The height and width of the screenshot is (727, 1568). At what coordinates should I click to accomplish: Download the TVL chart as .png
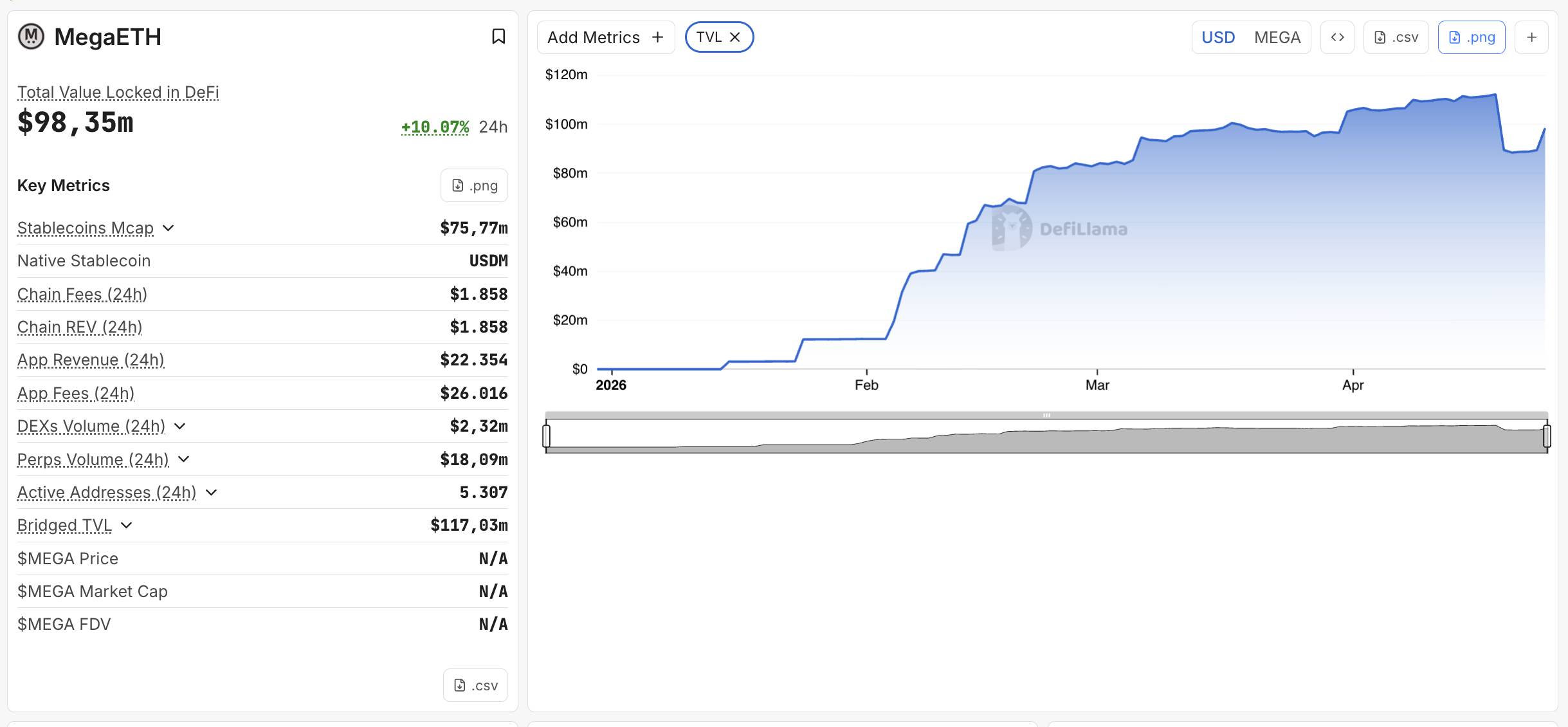point(1471,37)
